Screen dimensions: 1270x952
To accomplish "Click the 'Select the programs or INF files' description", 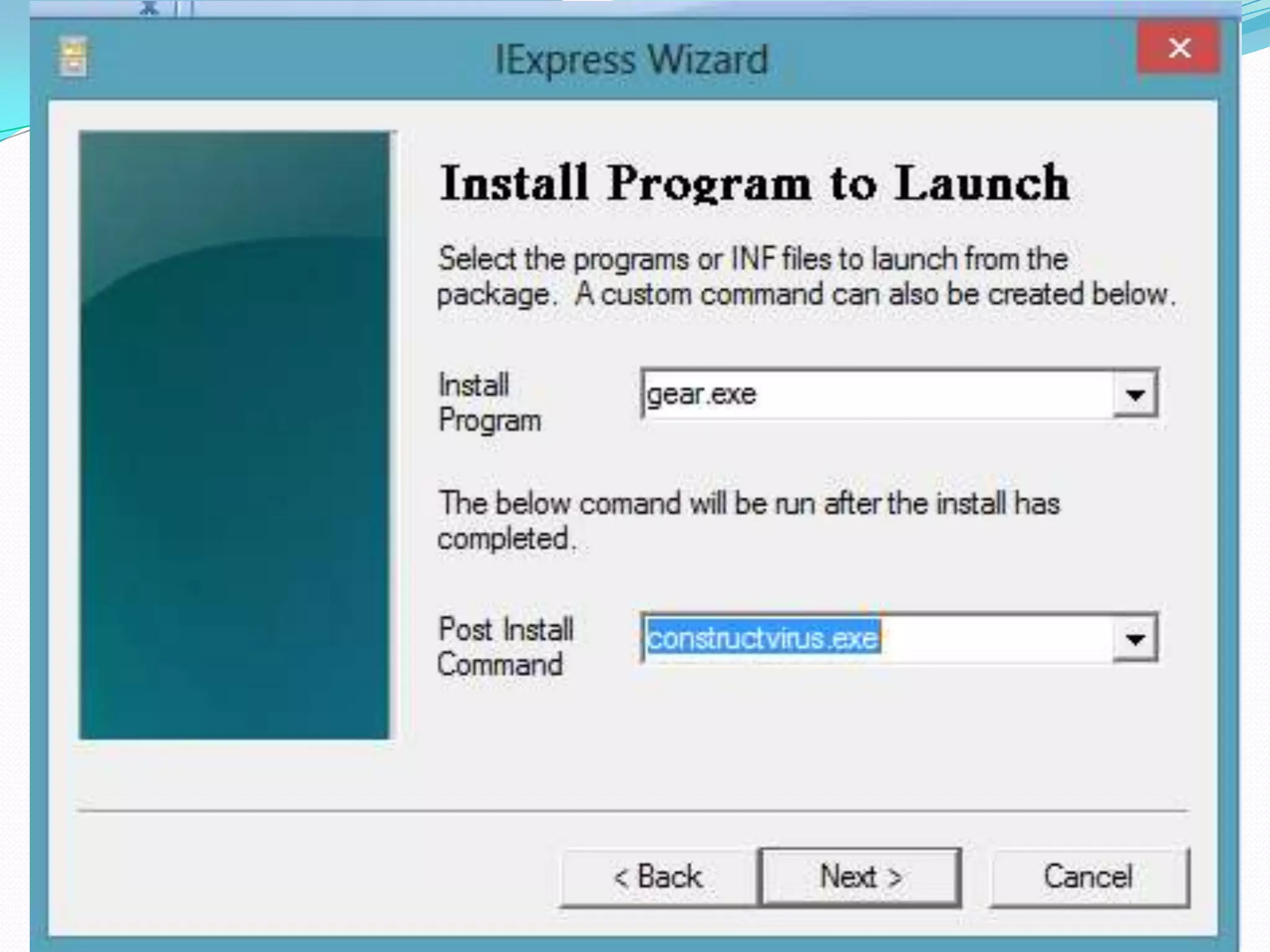I will pyautogui.click(x=807, y=276).
